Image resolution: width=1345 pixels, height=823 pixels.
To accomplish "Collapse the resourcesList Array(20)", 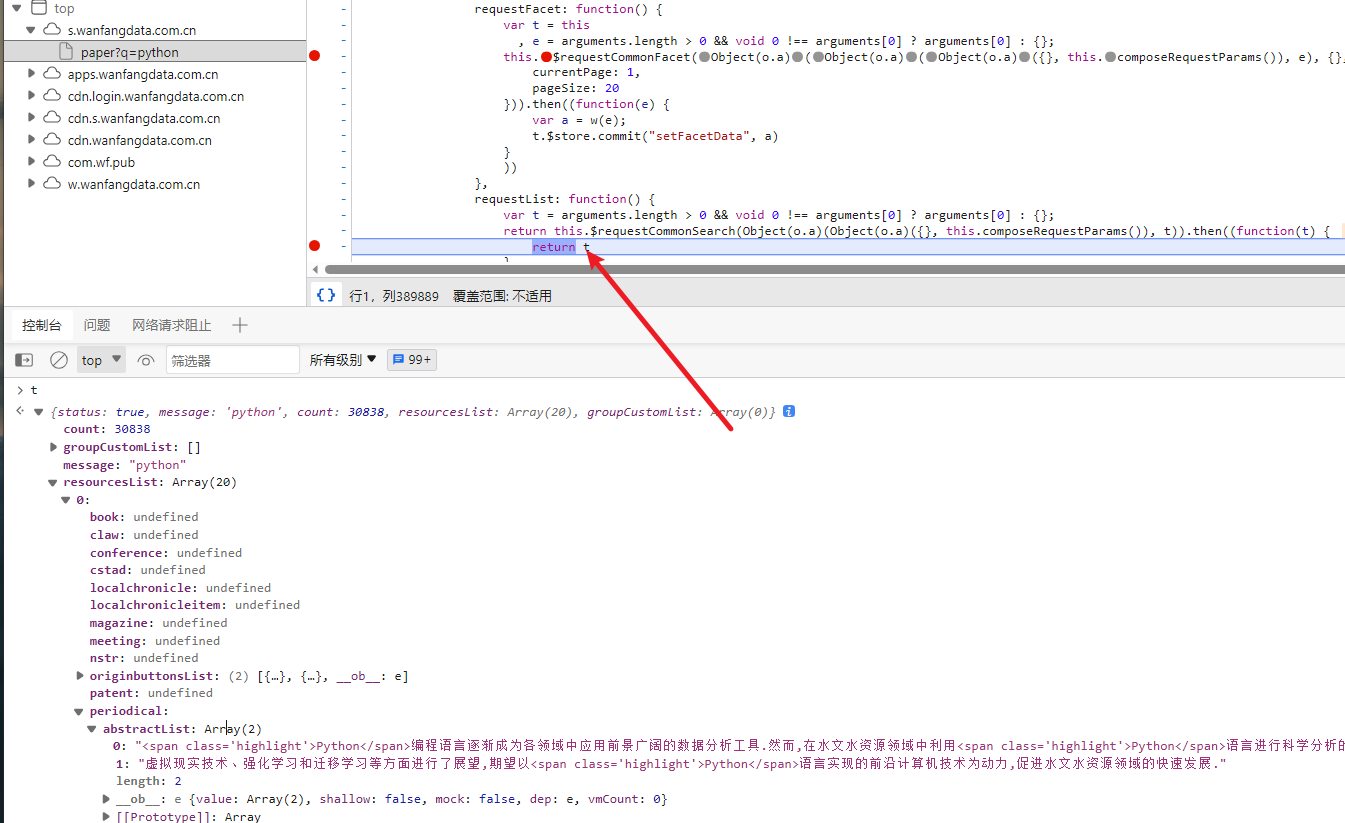I will tap(53, 482).
